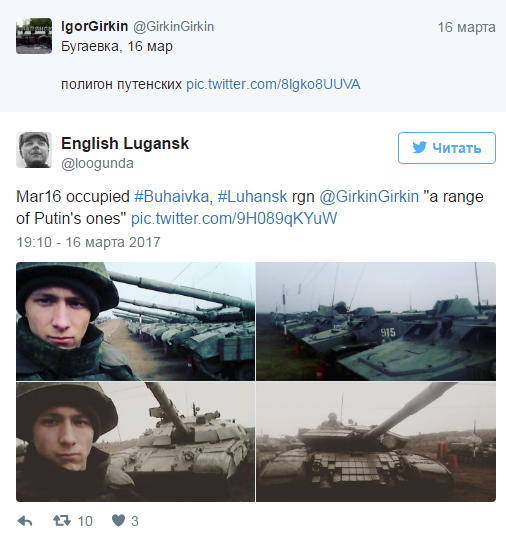This screenshot has height=544, width=506.
Task: Open the IgorGirkin display name
Action: pos(94,26)
